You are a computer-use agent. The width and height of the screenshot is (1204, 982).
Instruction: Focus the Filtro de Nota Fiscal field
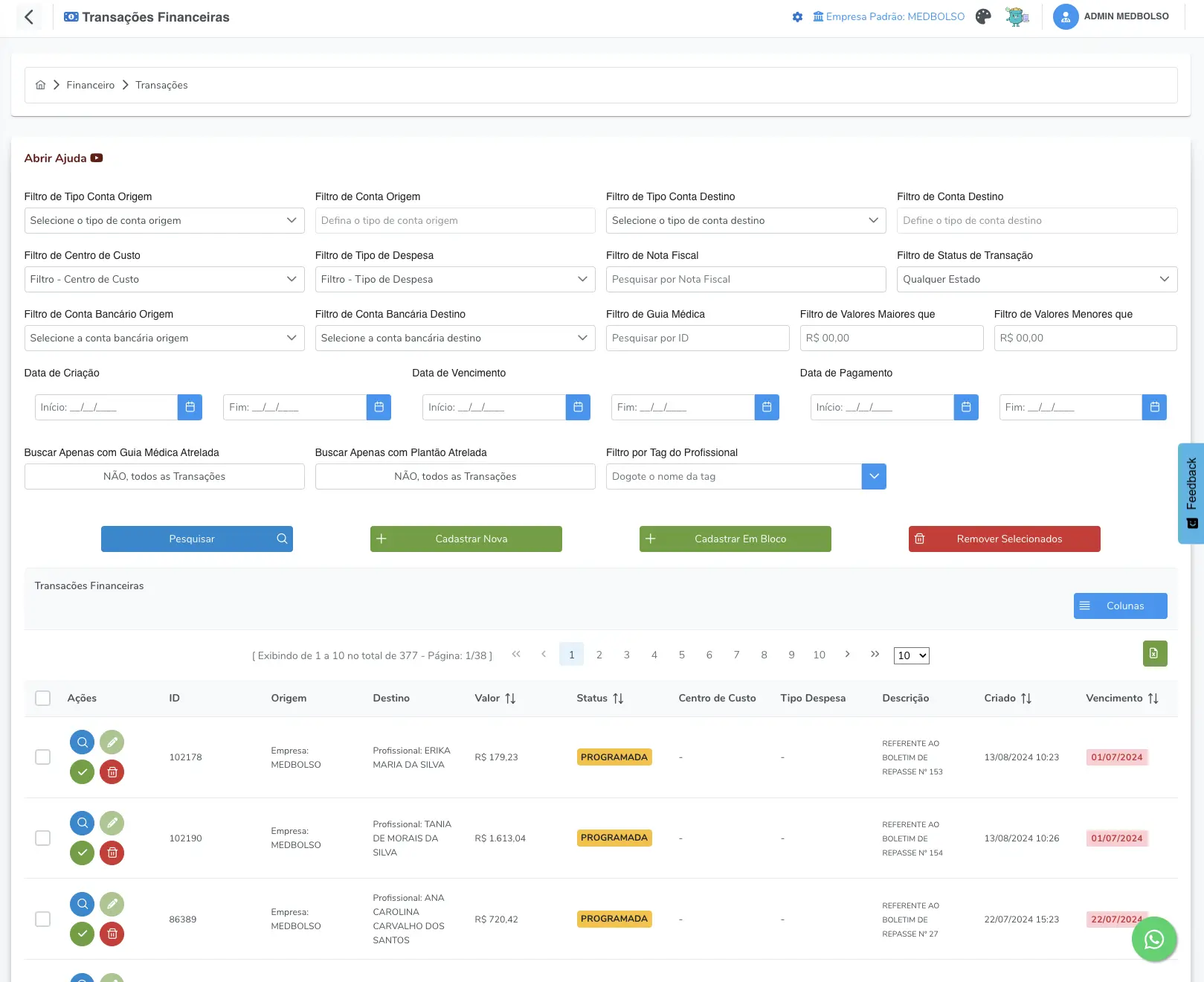pyautogui.click(x=745, y=279)
